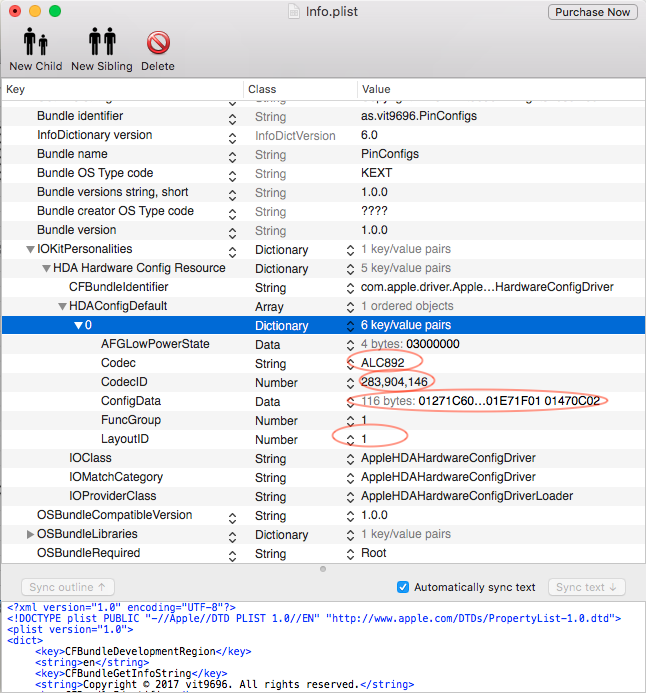This screenshot has height=693, width=646.
Task: Click the Key column header
Action: pyautogui.click(x=122, y=89)
